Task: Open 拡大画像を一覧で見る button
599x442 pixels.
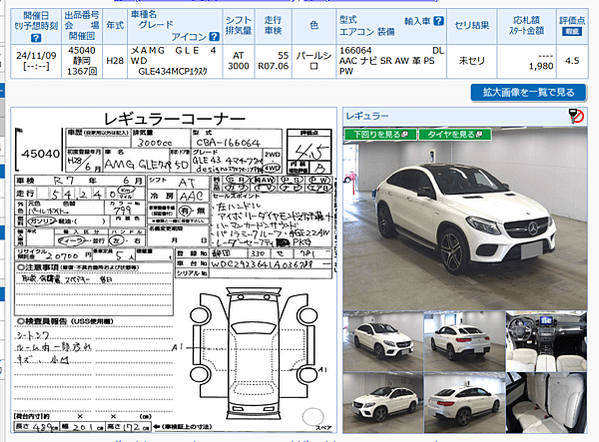Action: (528, 92)
